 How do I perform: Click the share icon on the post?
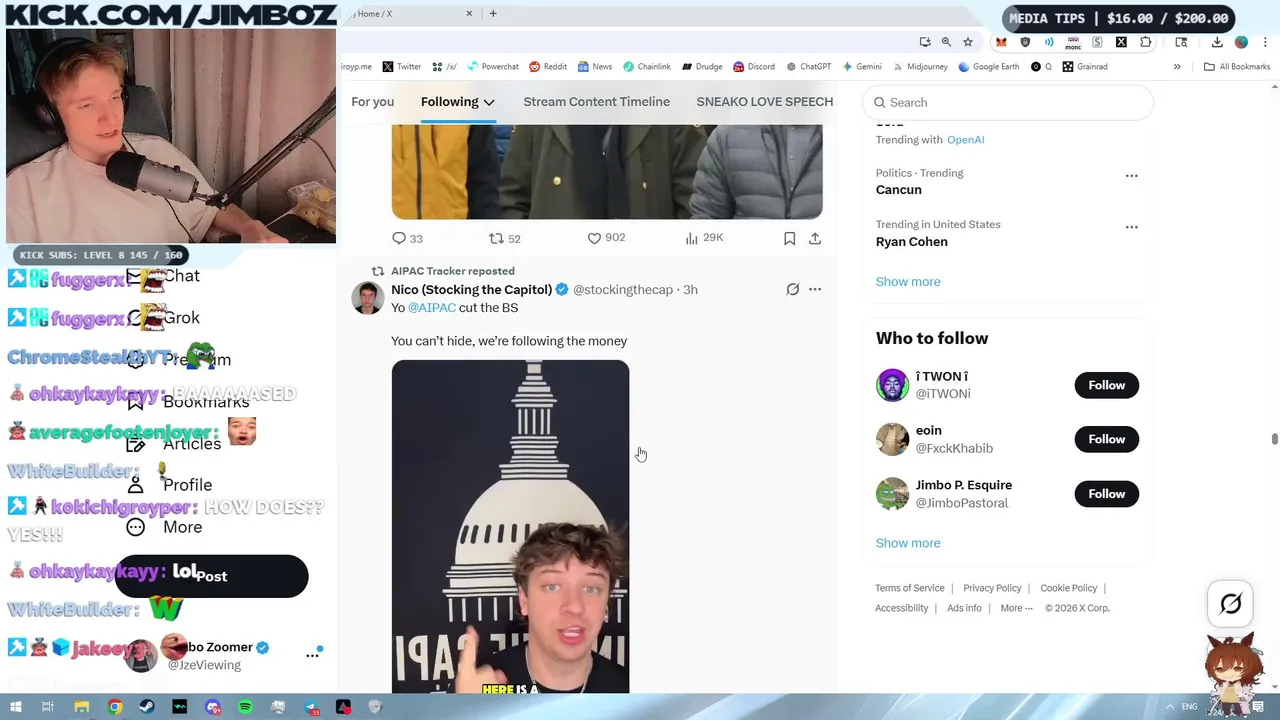point(815,238)
